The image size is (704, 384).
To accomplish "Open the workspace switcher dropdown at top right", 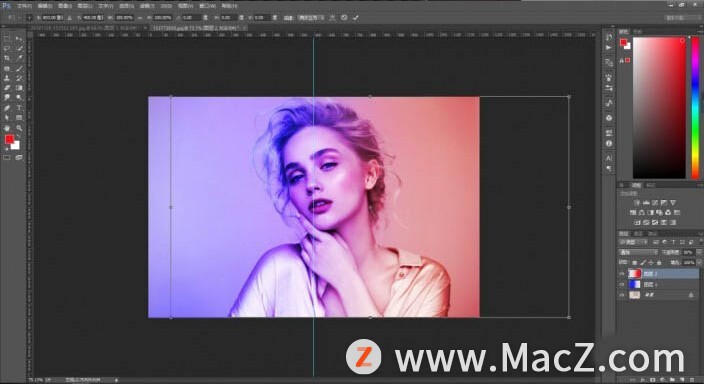I will tap(682, 18).
